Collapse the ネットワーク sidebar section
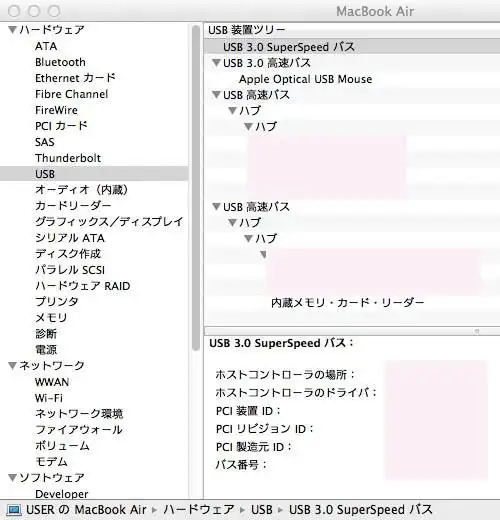Viewport: 500px width, 520px height. [x=13, y=366]
